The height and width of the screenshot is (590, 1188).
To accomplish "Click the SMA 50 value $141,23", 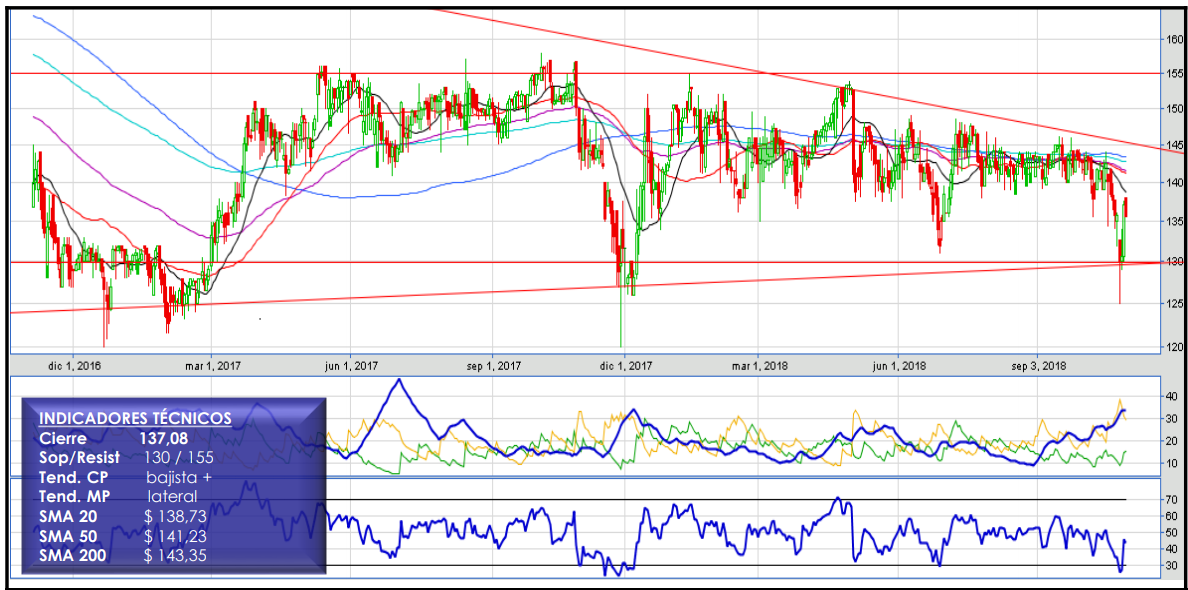I will tap(176, 536).
